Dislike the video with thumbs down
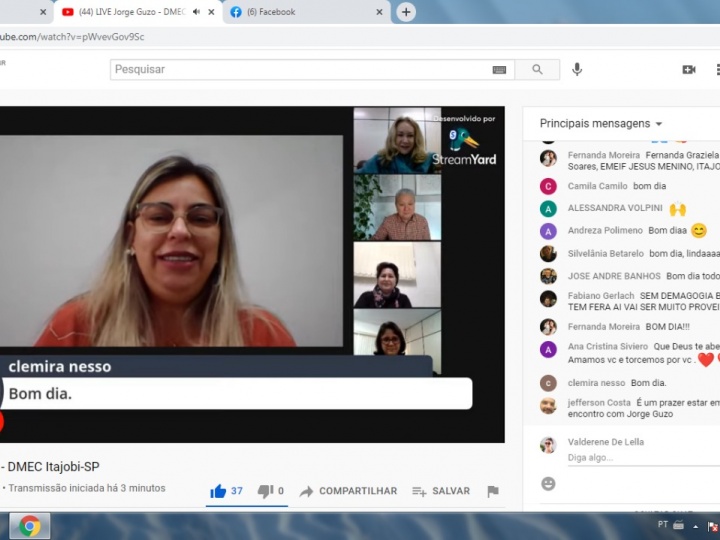Viewport: 720px width, 540px height. (x=265, y=491)
